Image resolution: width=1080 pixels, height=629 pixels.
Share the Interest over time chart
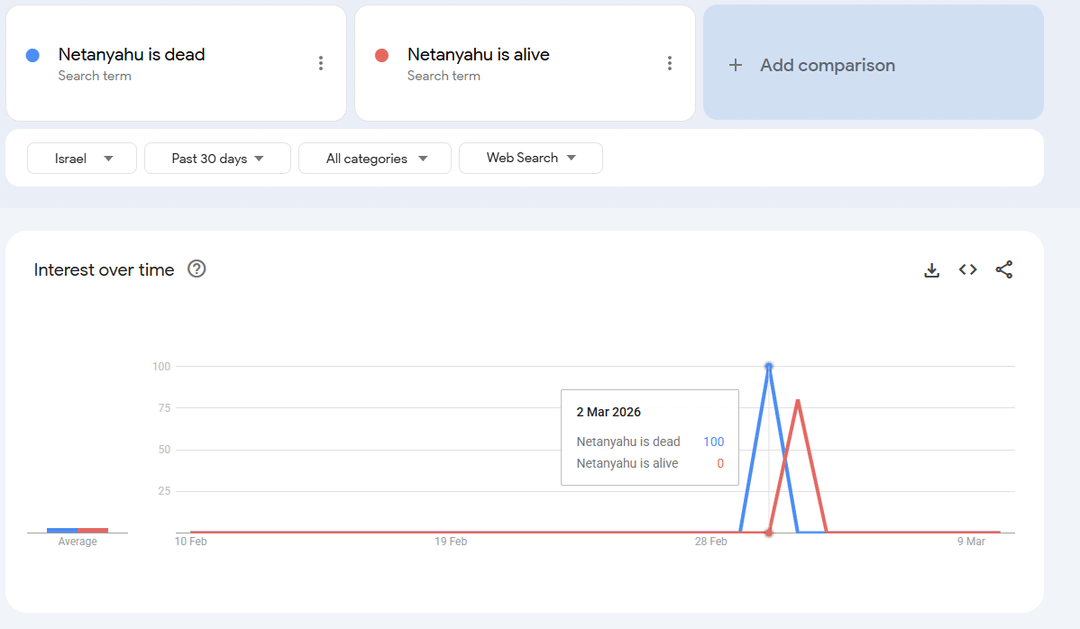tap(1004, 270)
